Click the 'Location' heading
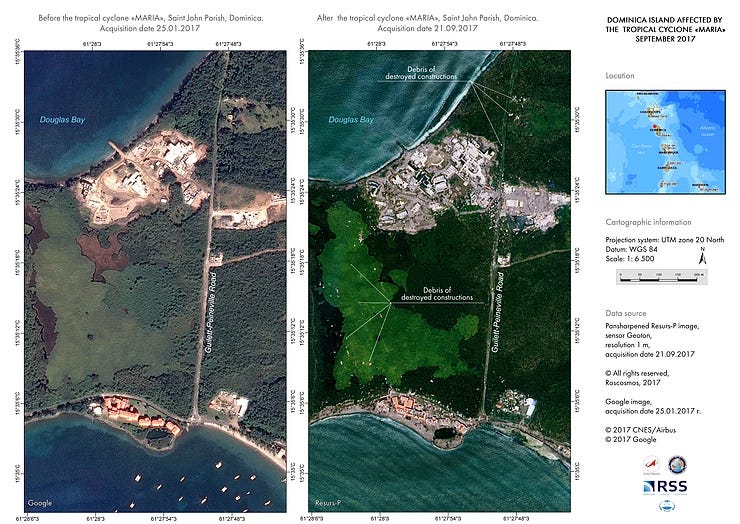 [620, 76]
